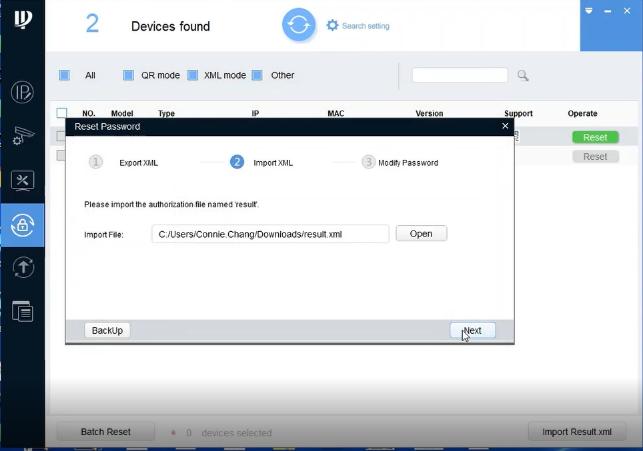Image resolution: width=643 pixels, height=451 pixels.
Task: Open Search setting gear
Action: click(333, 25)
